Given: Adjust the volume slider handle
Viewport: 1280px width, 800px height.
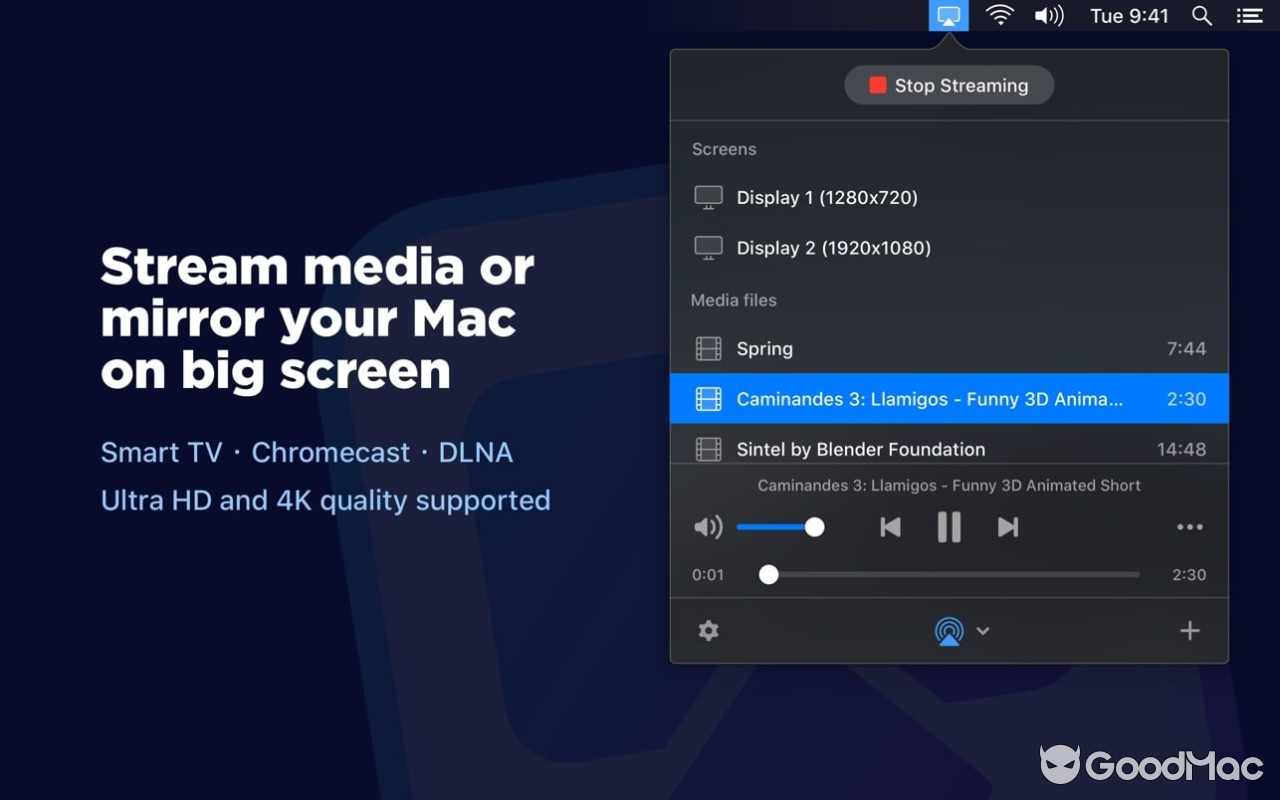Looking at the screenshot, I should pyautogui.click(x=815, y=527).
